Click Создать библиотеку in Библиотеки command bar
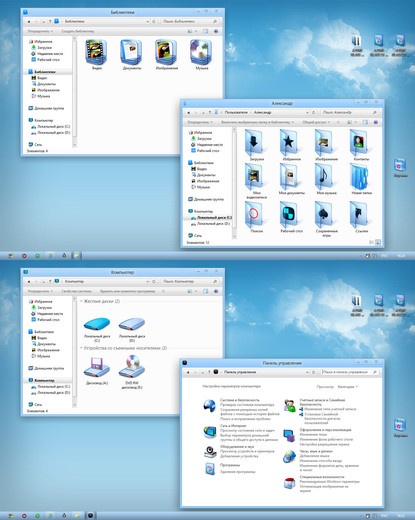Image resolution: width=415 pixels, height=520 pixels. (78, 31)
